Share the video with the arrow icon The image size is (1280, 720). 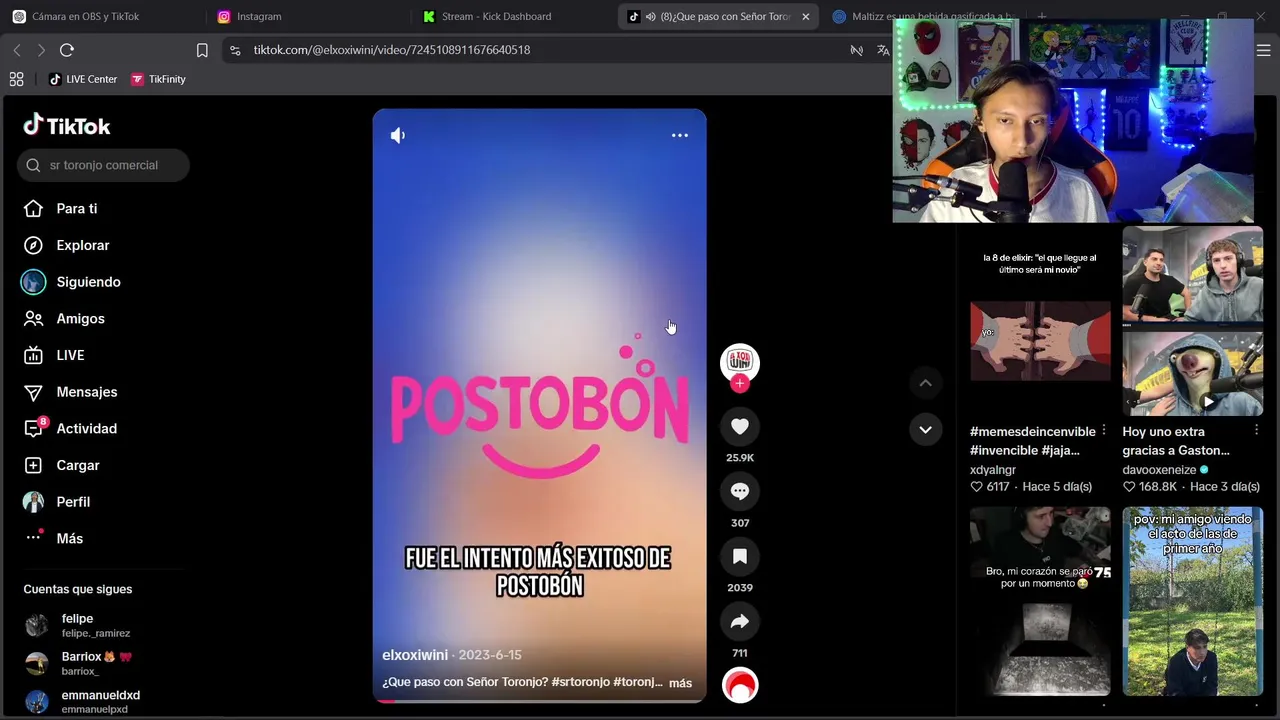(x=740, y=622)
